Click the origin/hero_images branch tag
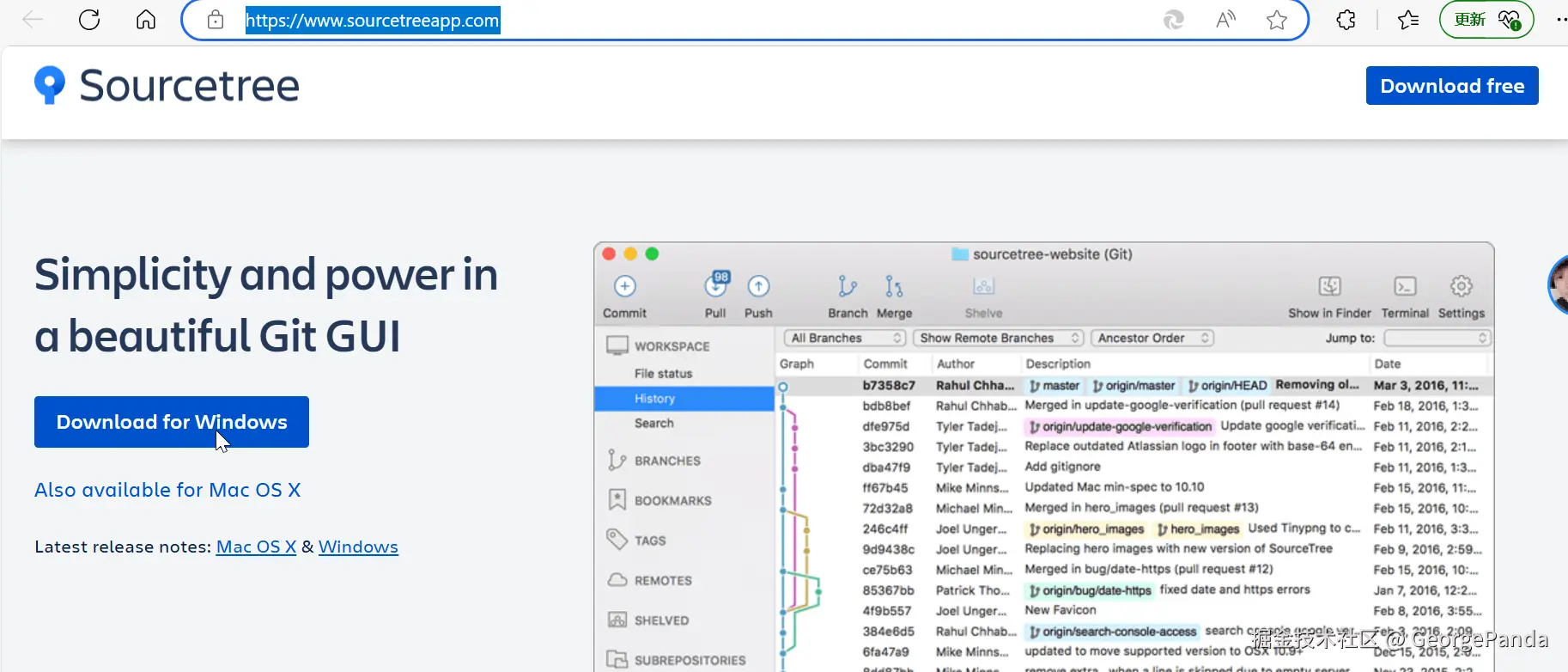The height and width of the screenshot is (672, 1568). [1086, 528]
